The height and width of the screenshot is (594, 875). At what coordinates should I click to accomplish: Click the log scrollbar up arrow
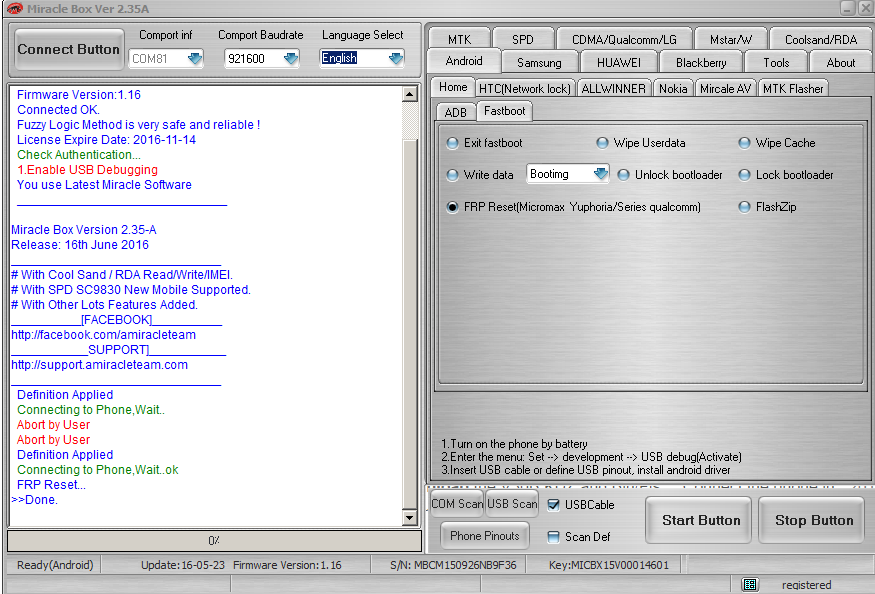[x=410, y=94]
